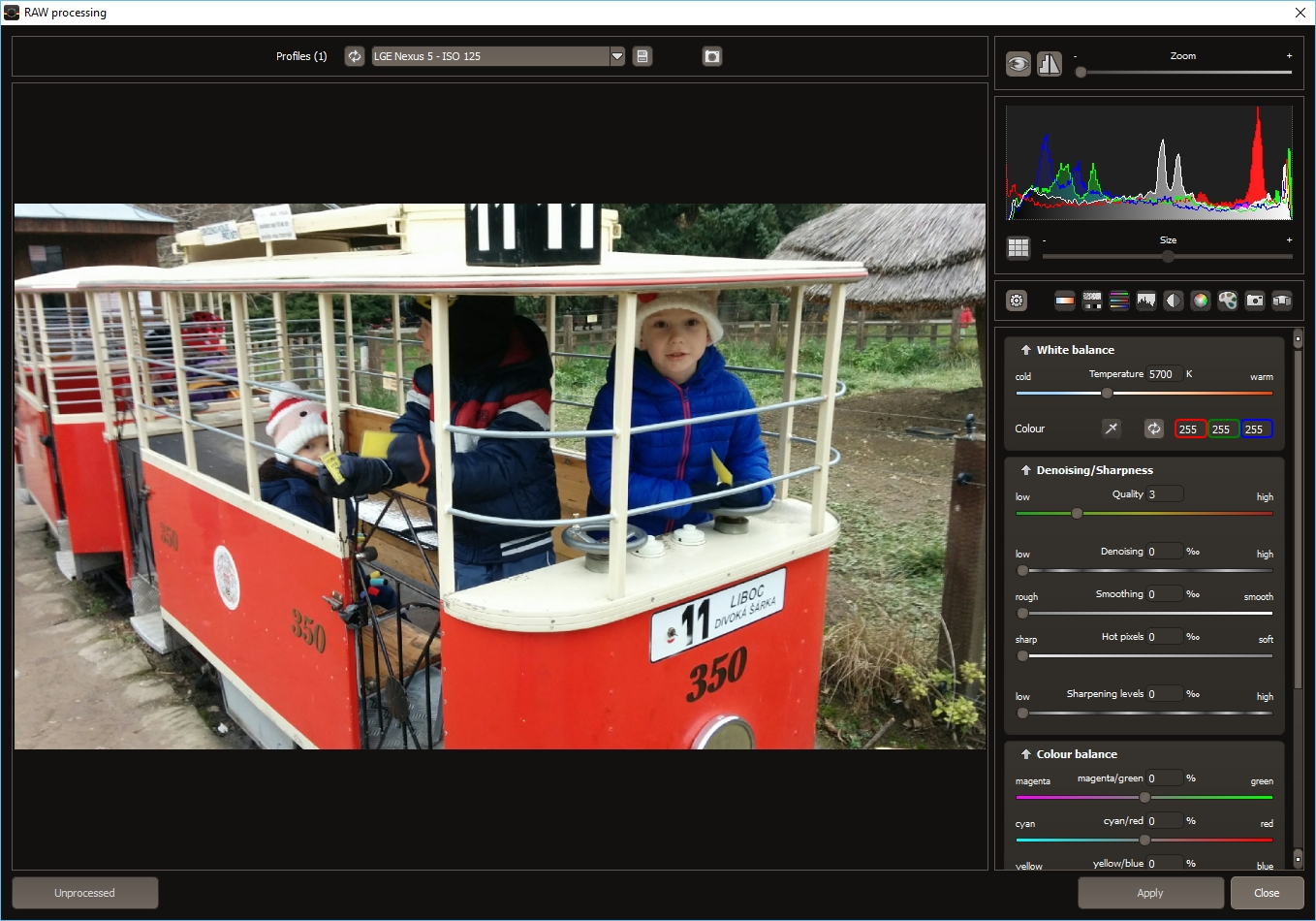Click the Hot pixels value field
This screenshot has width=1316, height=921.
coord(1165,637)
